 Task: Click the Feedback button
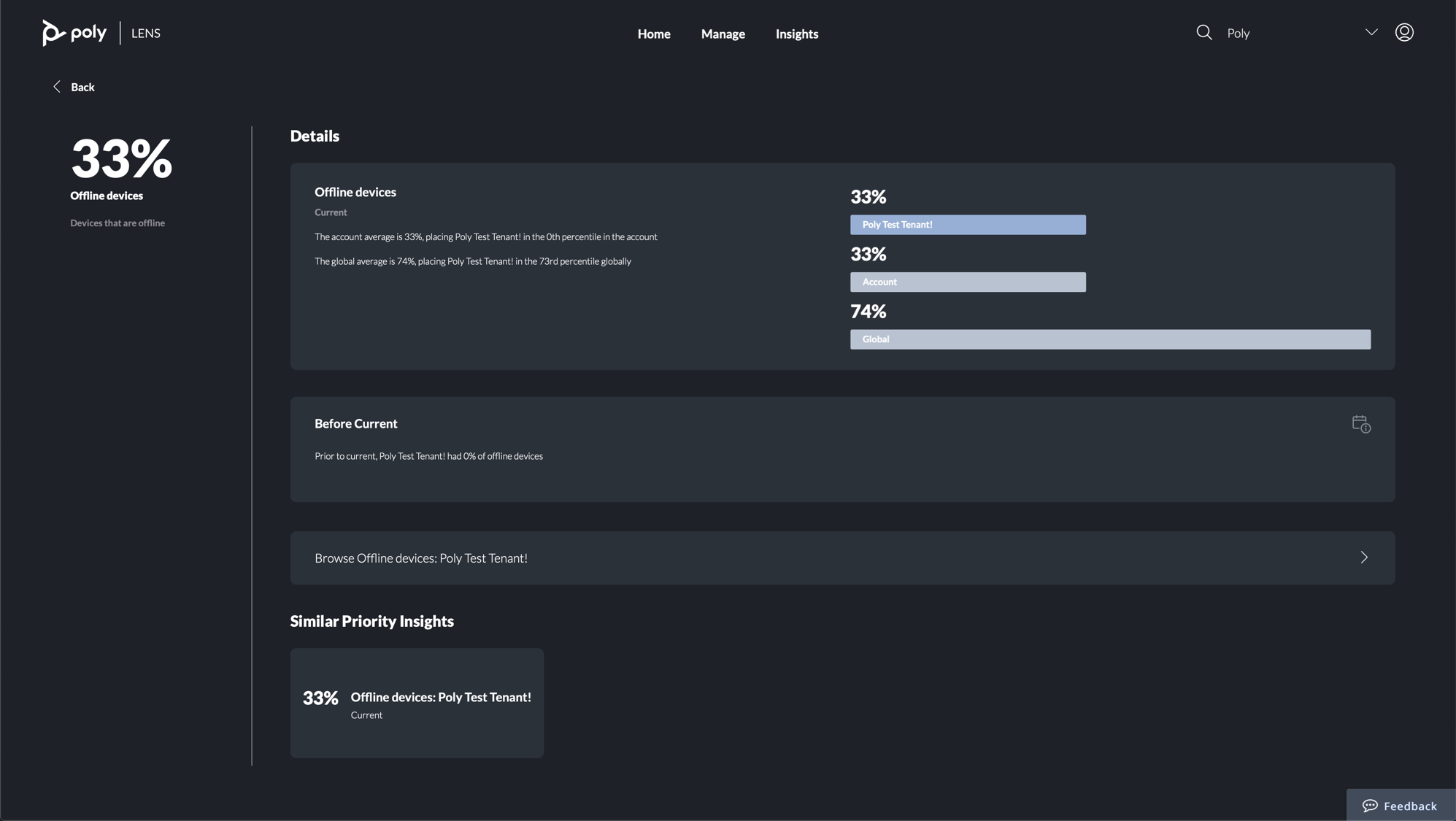click(x=1409, y=806)
